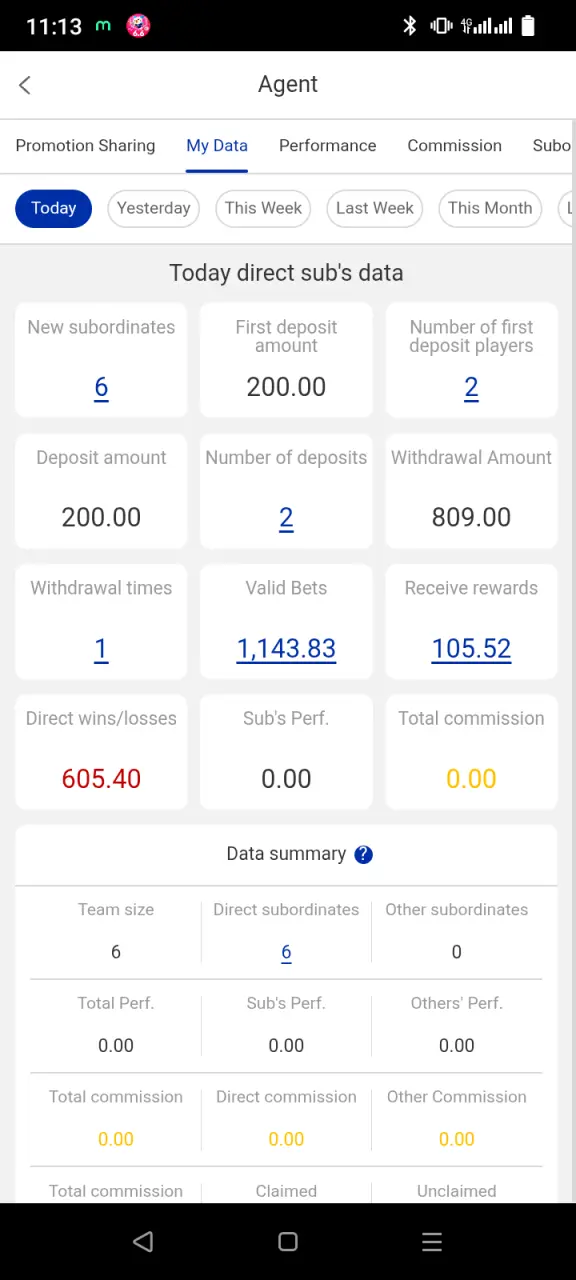Open Valid Bets value 1,143.83
This screenshot has width=576, height=1280.
tap(286, 649)
